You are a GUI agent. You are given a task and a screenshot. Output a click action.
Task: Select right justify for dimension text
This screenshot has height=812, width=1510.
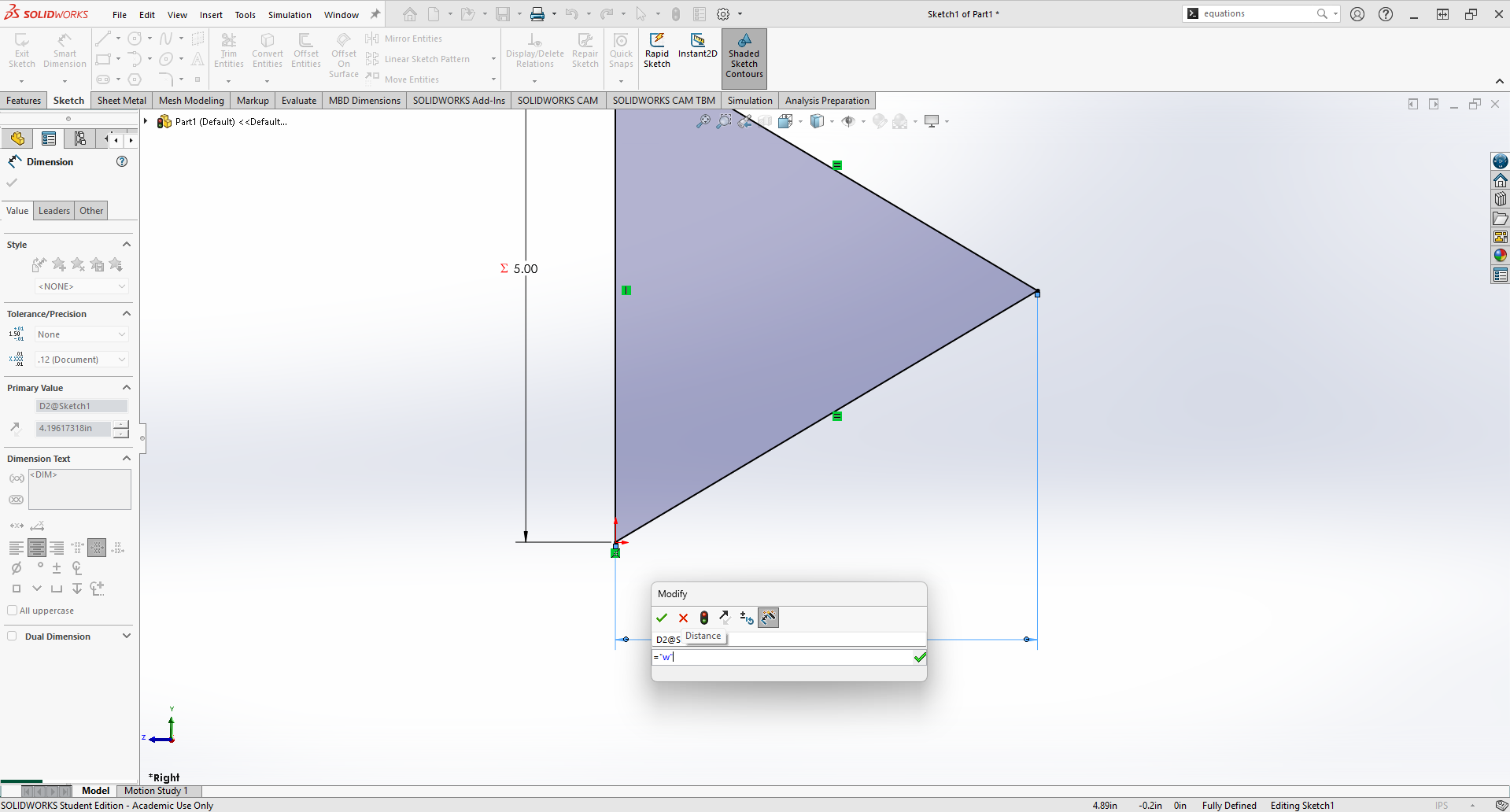[57, 548]
